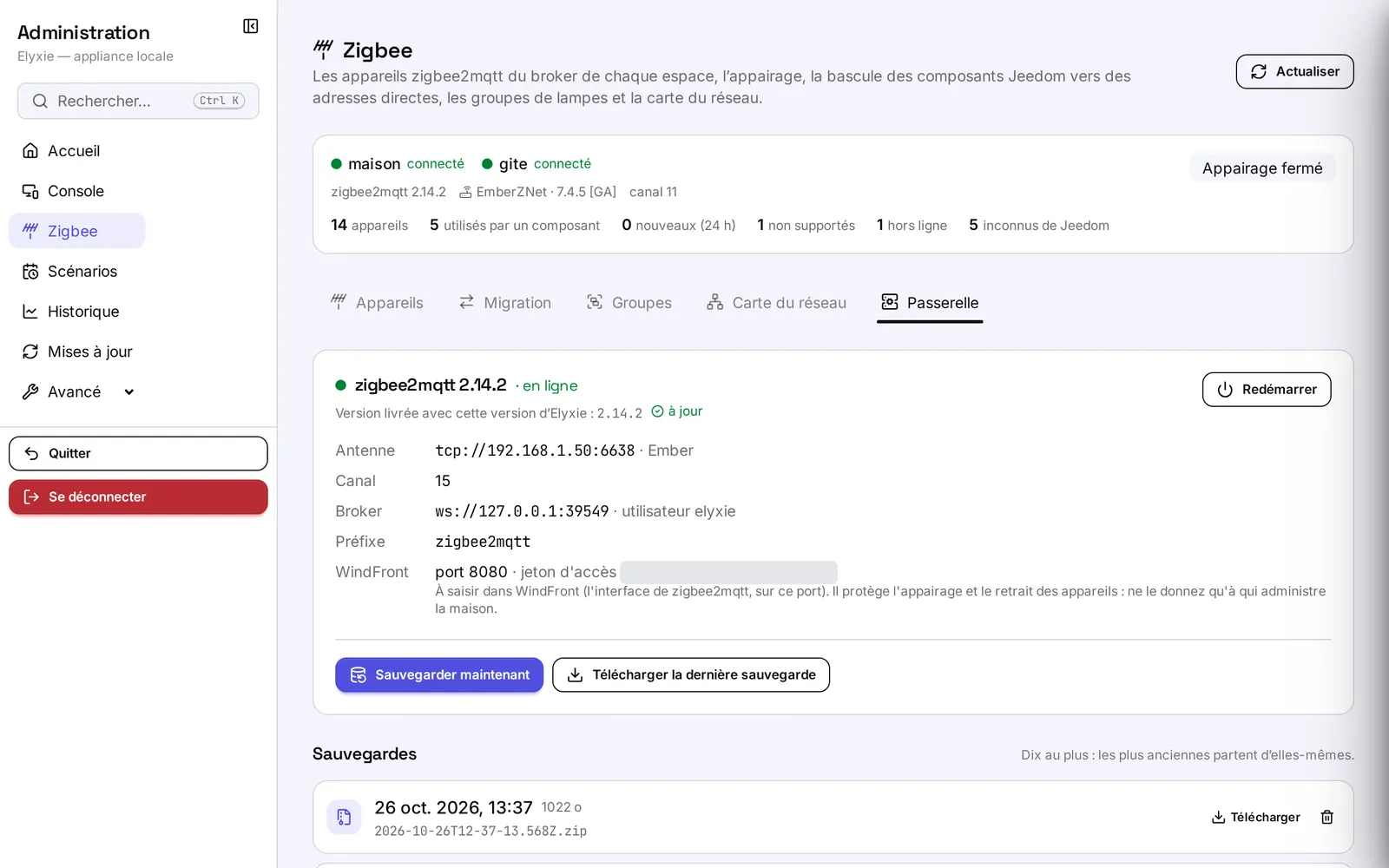
Task: Switch to the Migration tab
Action: tap(505, 302)
